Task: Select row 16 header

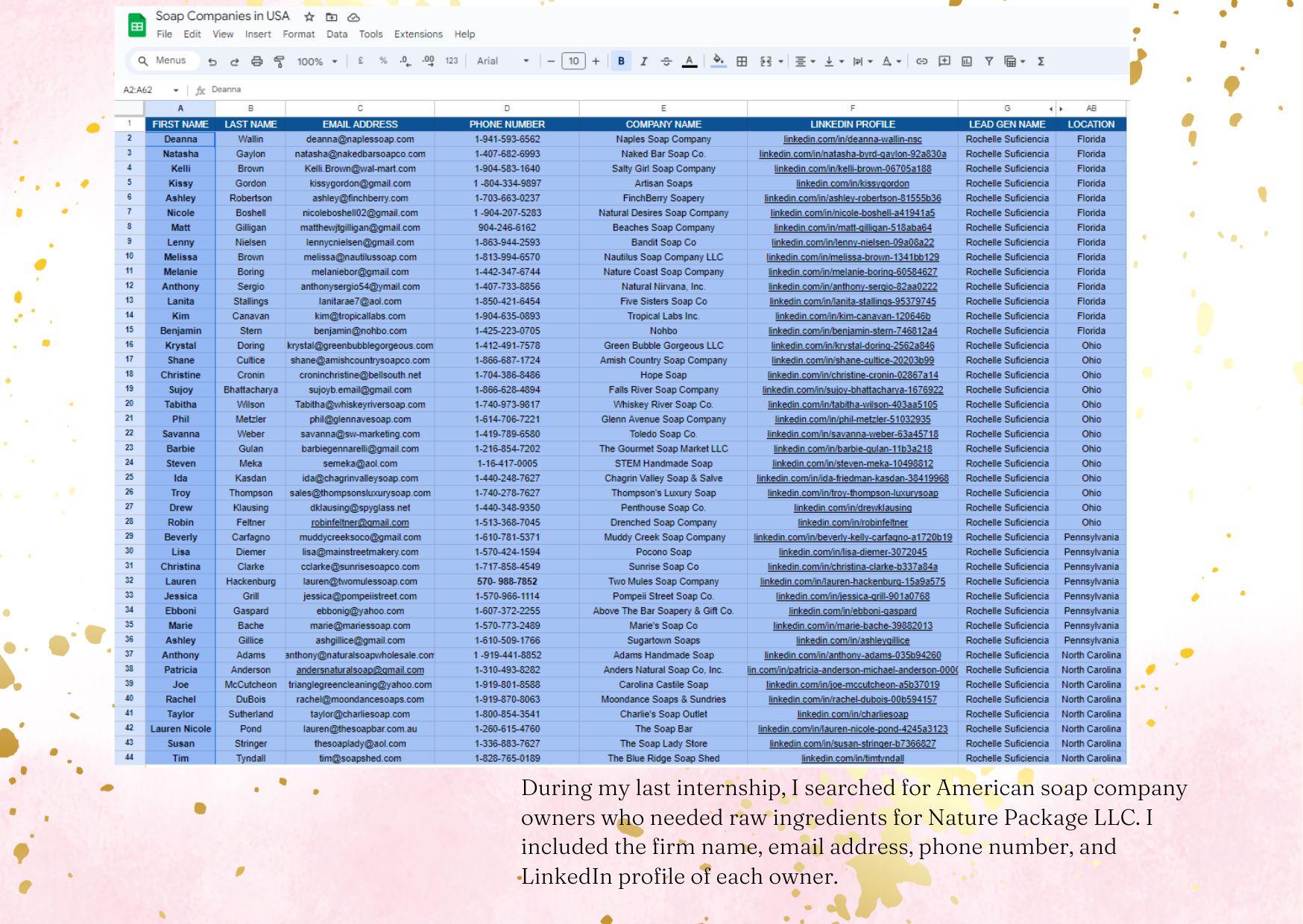Action: [130, 345]
